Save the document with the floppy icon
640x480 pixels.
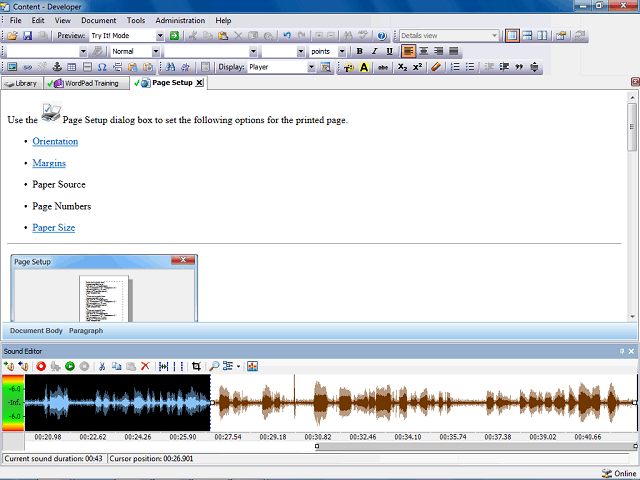click(27, 36)
